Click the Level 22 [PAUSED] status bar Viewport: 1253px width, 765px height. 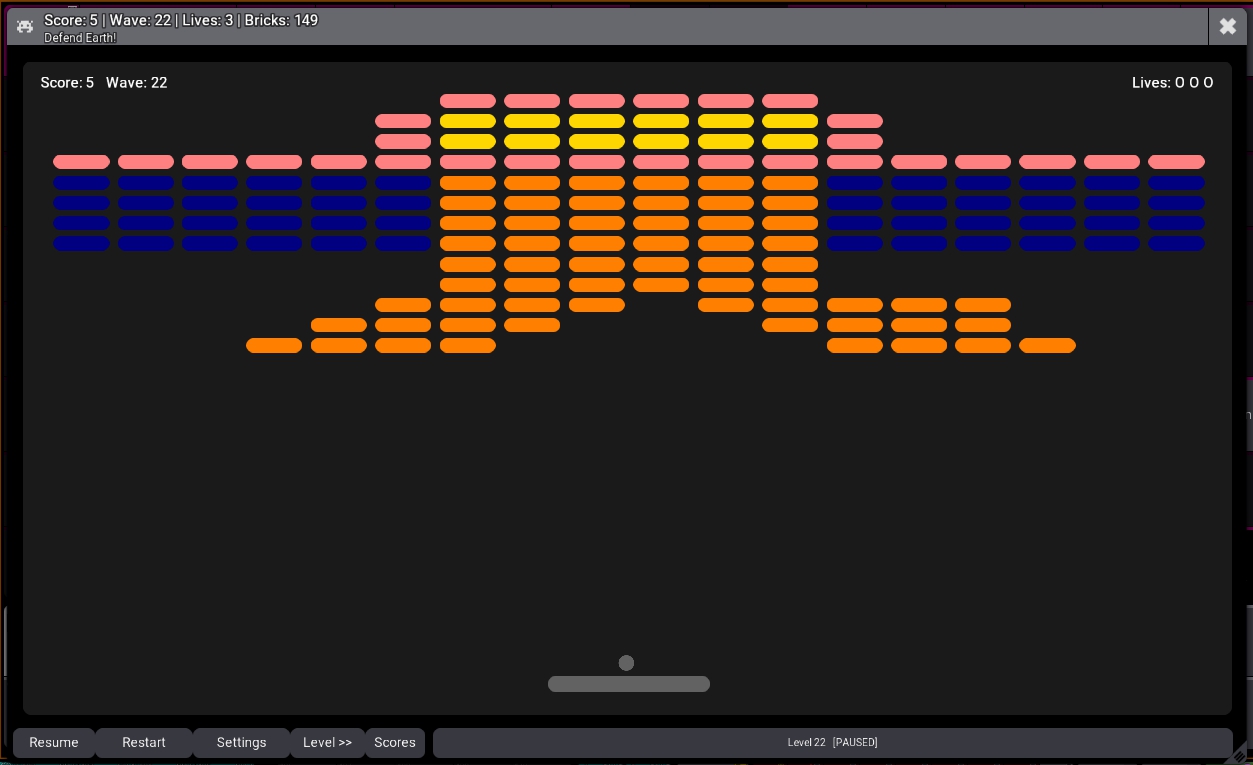pyautogui.click(x=832, y=742)
